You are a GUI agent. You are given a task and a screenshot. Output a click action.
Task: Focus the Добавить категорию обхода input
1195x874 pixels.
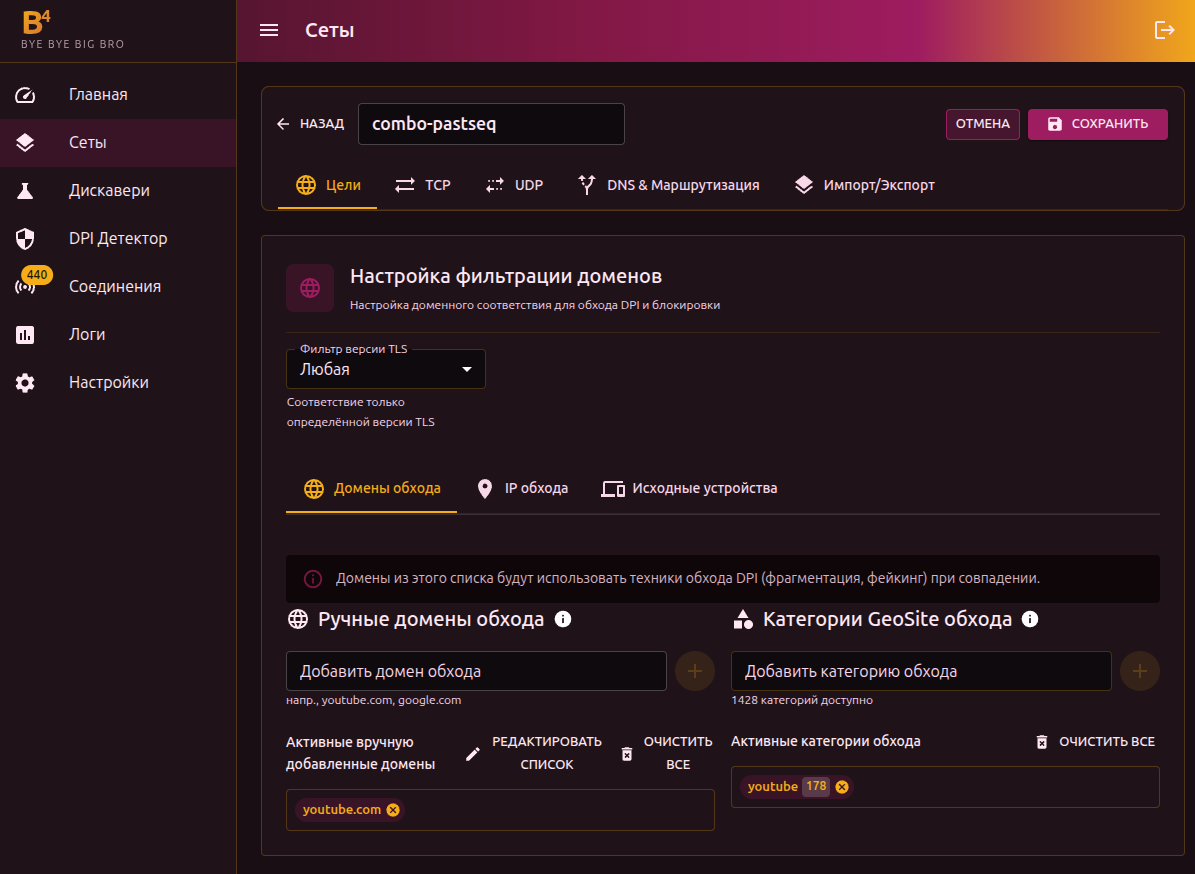tap(920, 671)
